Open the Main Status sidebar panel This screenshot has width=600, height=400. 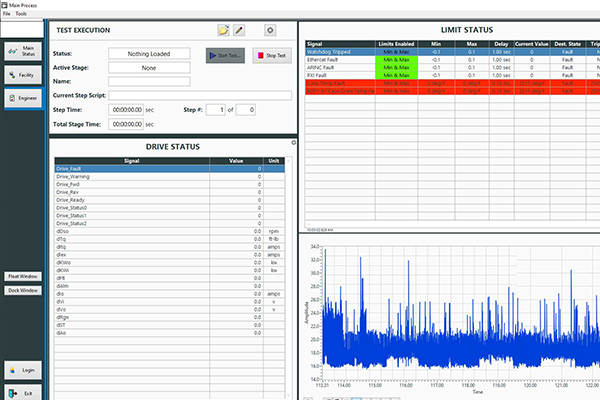[23, 51]
